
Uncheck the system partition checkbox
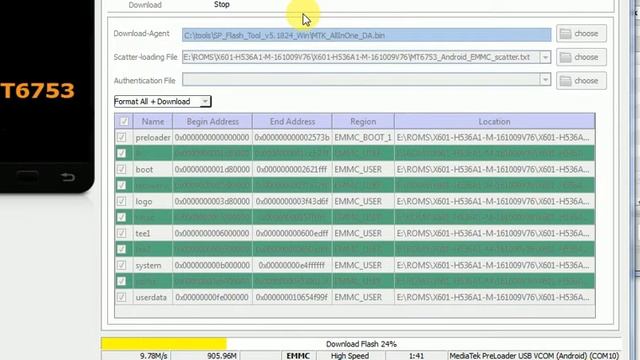click(122, 265)
